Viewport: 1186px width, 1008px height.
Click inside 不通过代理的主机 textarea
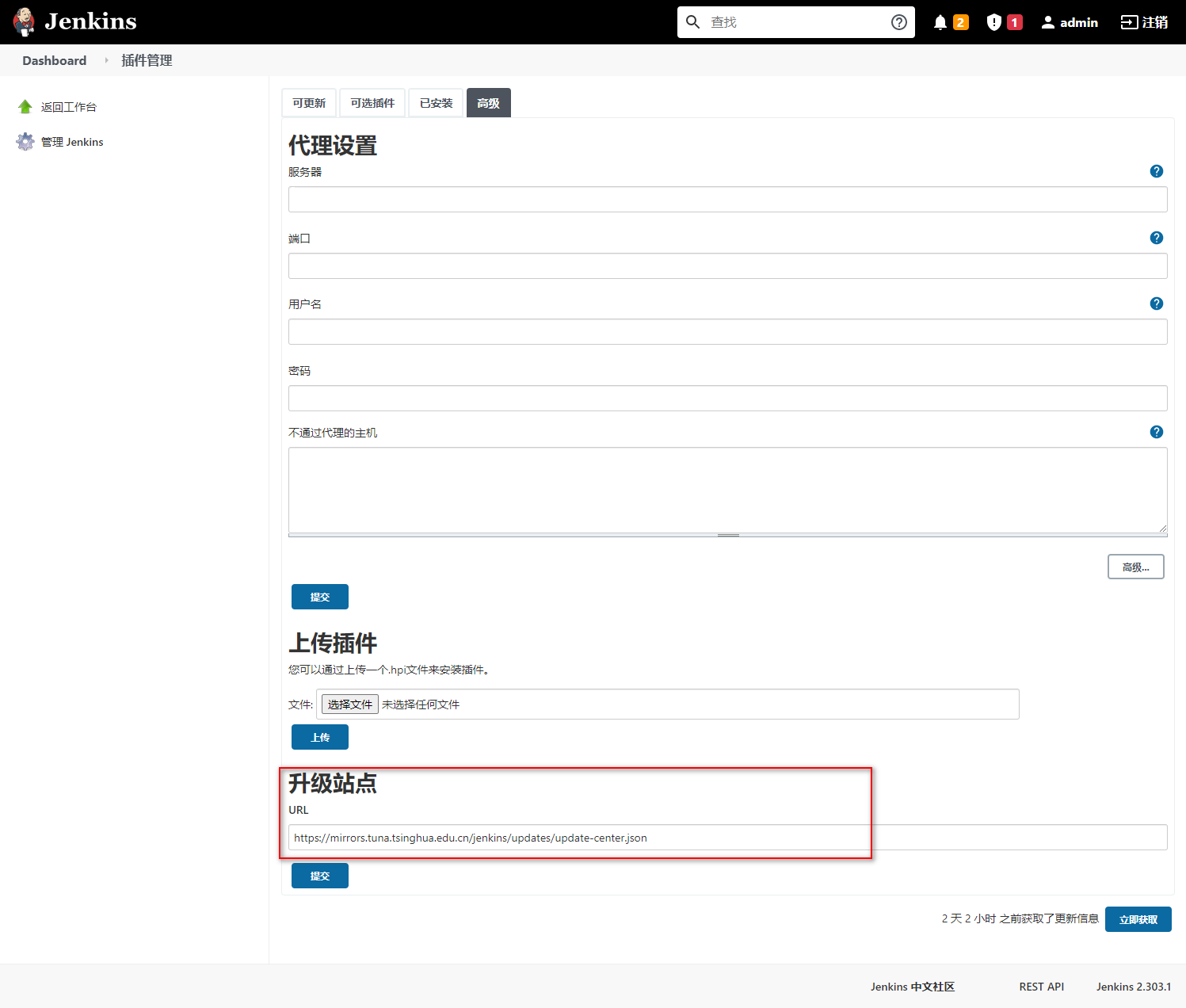coord(728,490)
